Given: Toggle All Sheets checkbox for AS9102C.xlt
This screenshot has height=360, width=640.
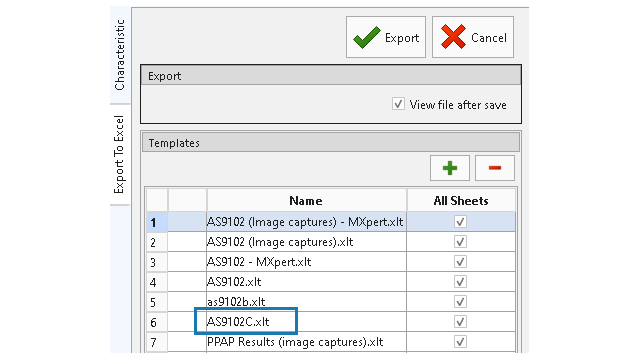Looking at the screenshot, I should (x=460, y=322).
